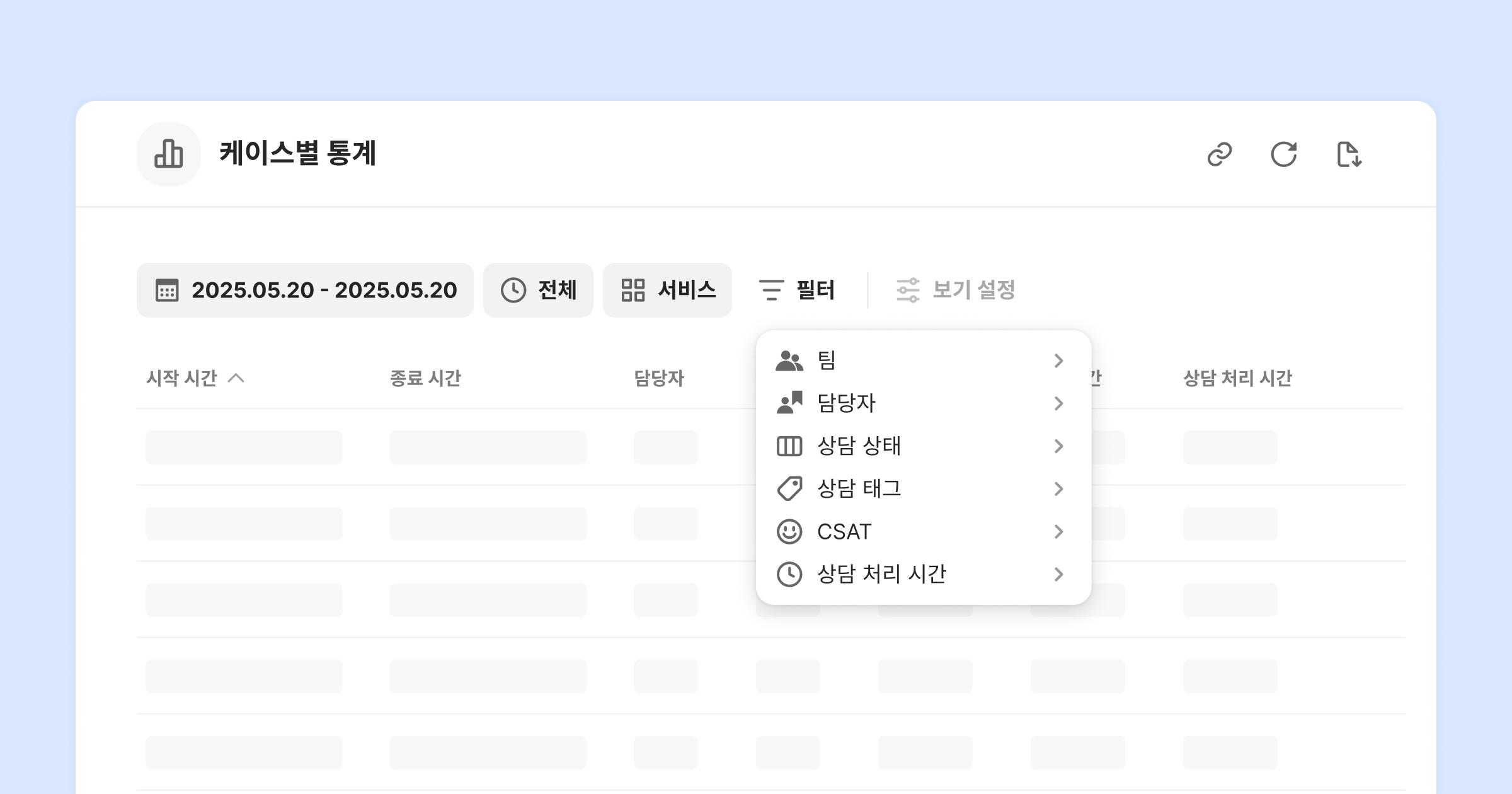Open the 서비스 selector

click(x=667, y=291)
